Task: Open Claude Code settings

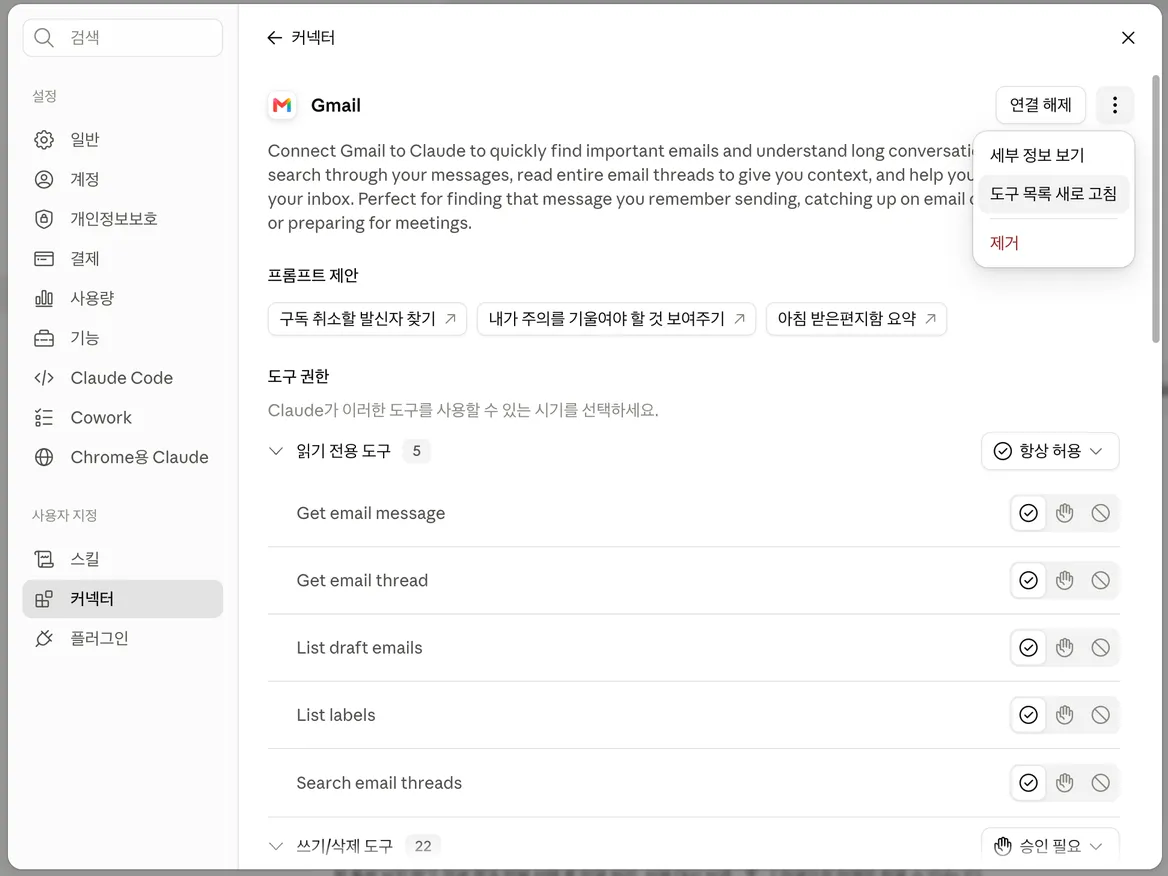Action: (x=123, y=378)
